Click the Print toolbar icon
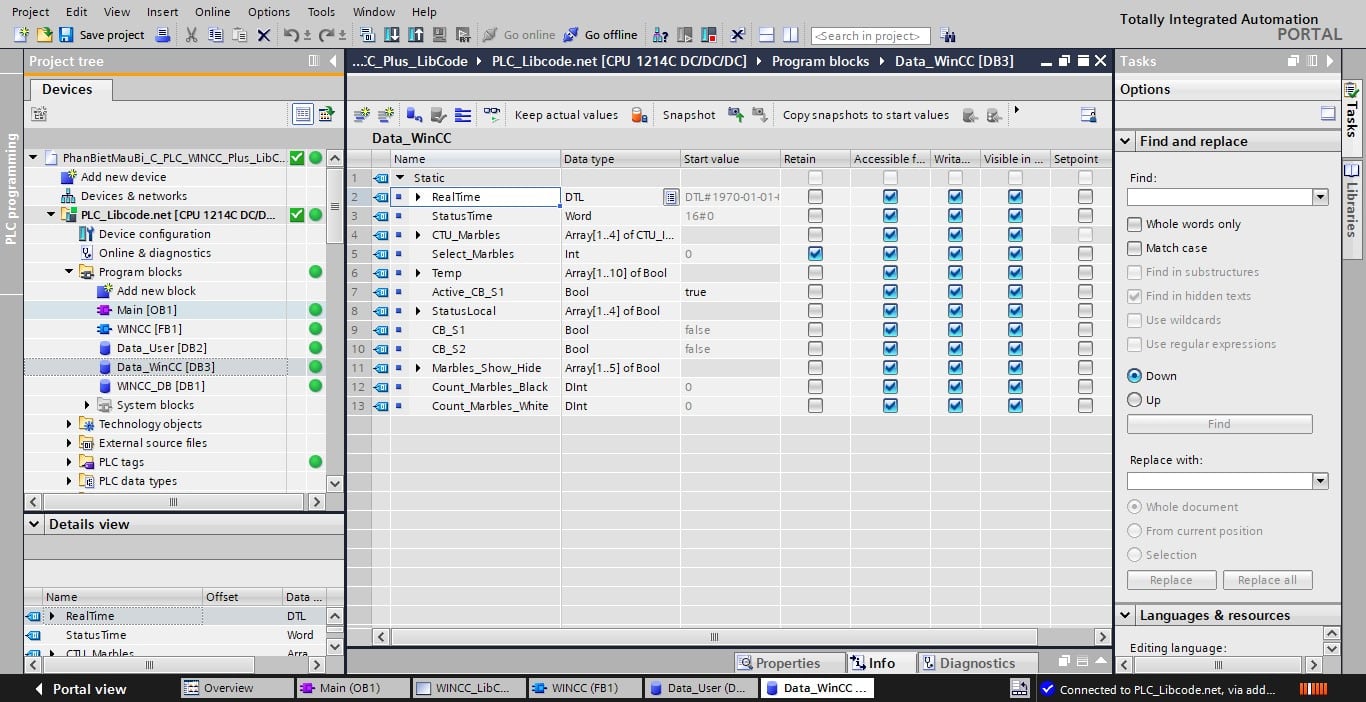The height and width of the screenshot is (702, 1366). (x=164, y=35)
